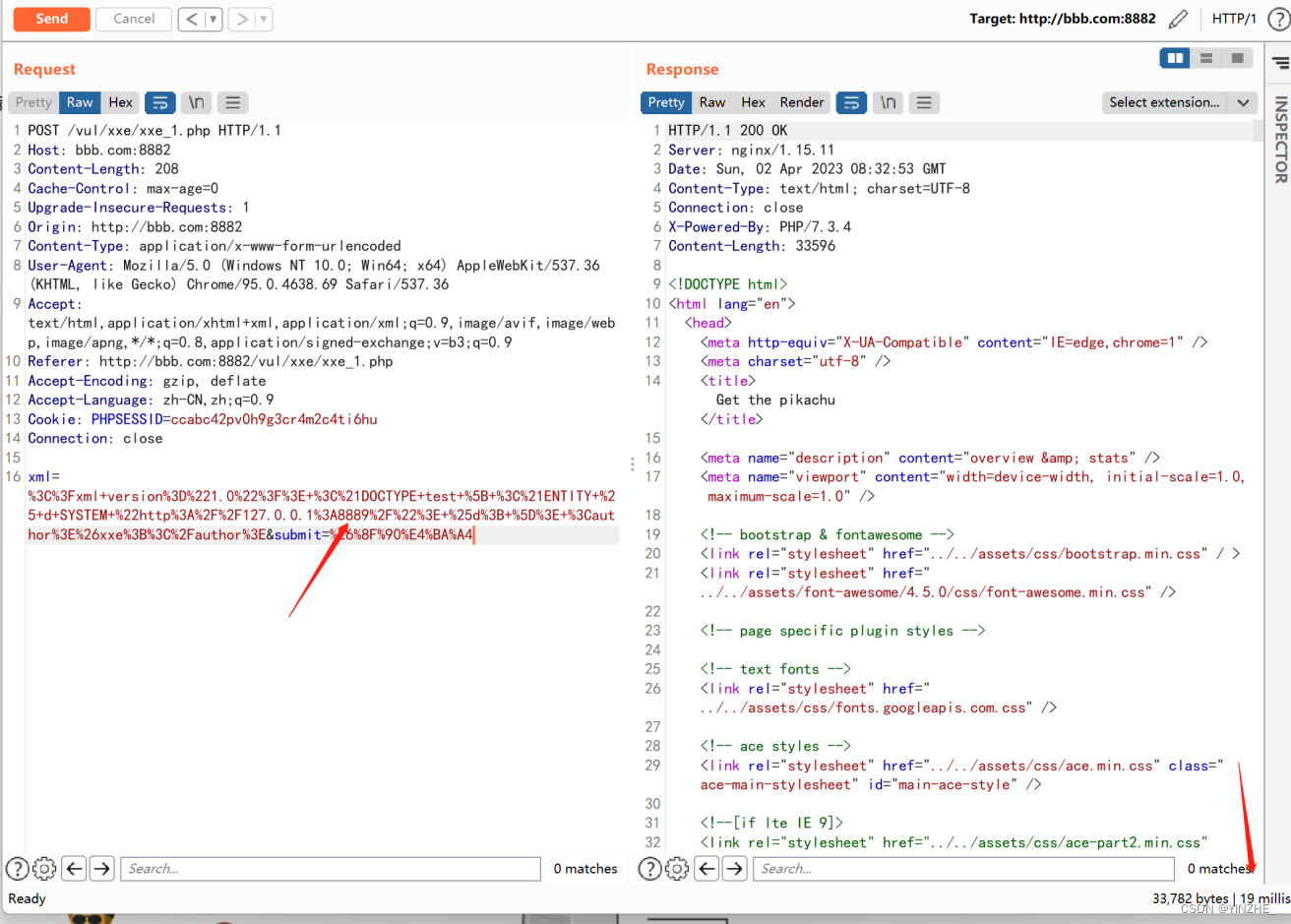This screenshot has width=1291, height=924.
Task: Open Response search help icon
Action: click(650, 868)
